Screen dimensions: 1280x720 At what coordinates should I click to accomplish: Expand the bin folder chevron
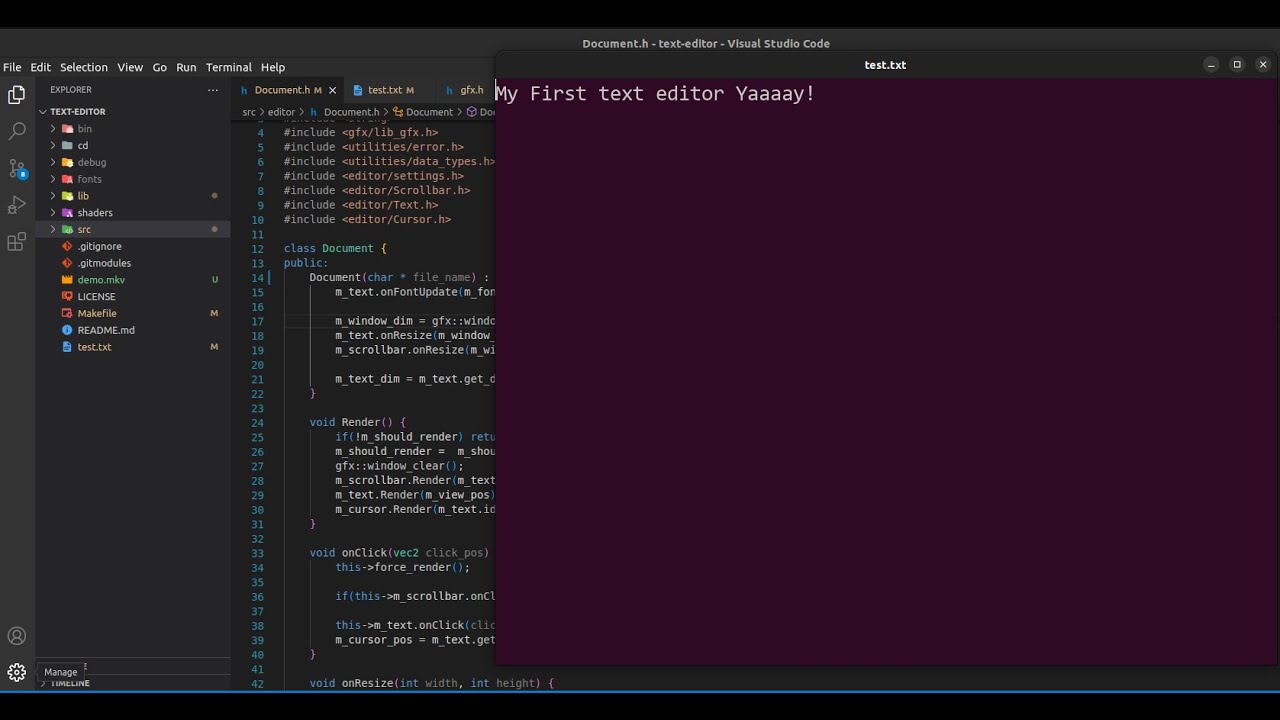tap(53, 129)
